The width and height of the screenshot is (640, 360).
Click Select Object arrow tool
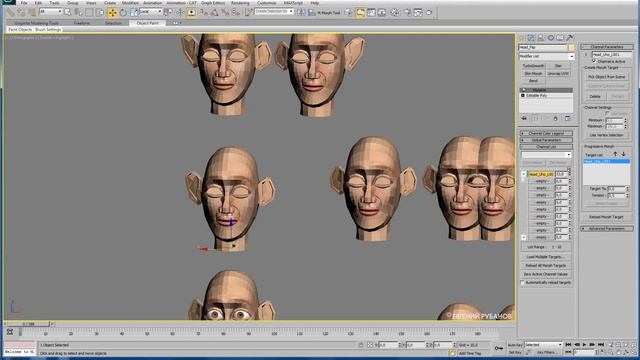67,13
